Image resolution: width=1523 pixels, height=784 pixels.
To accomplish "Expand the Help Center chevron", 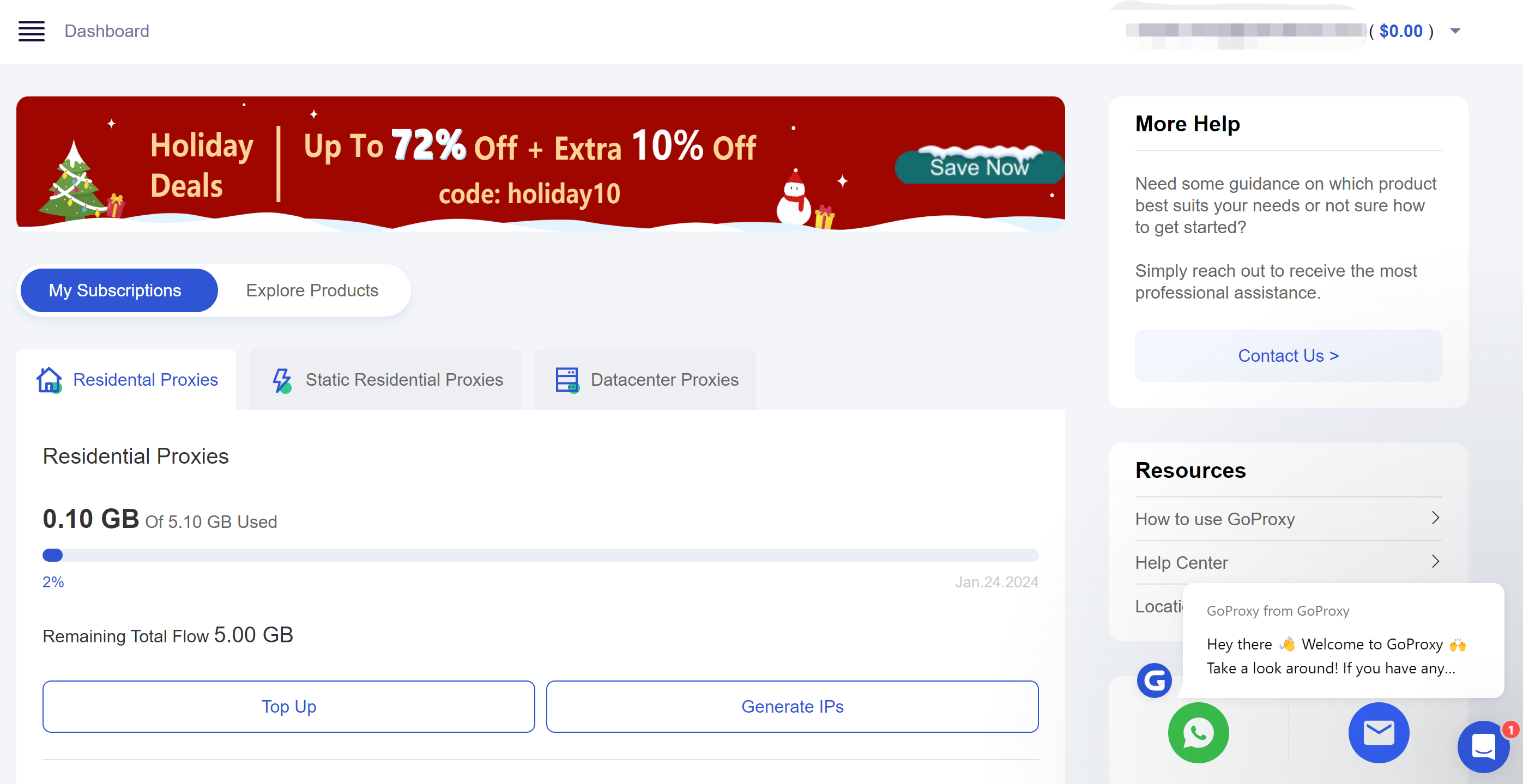I will 1435,562.
